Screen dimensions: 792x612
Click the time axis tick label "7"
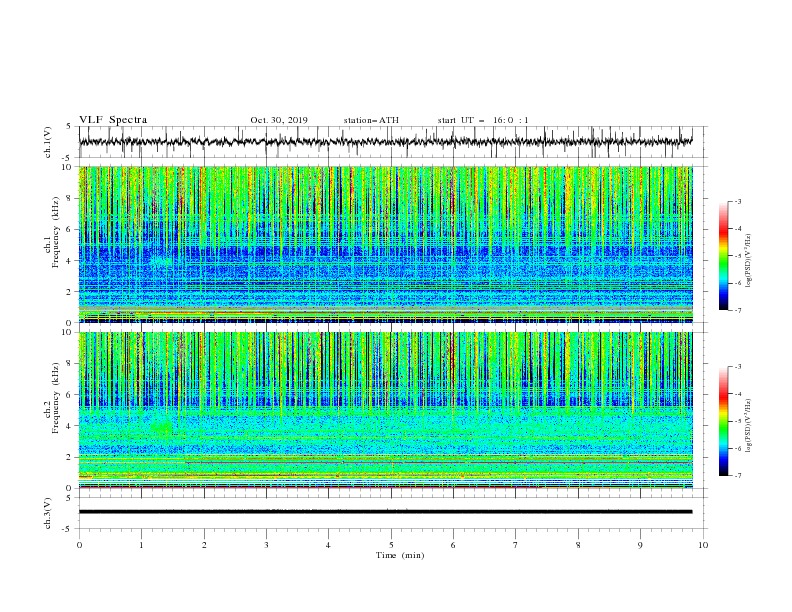[516, 545]
